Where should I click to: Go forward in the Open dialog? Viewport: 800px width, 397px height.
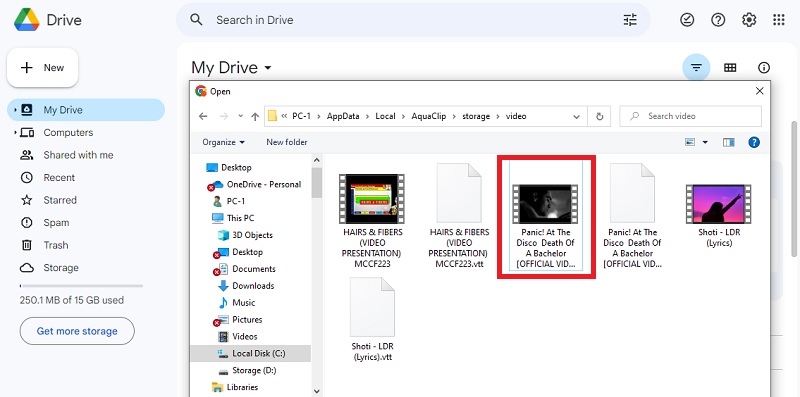223,116
